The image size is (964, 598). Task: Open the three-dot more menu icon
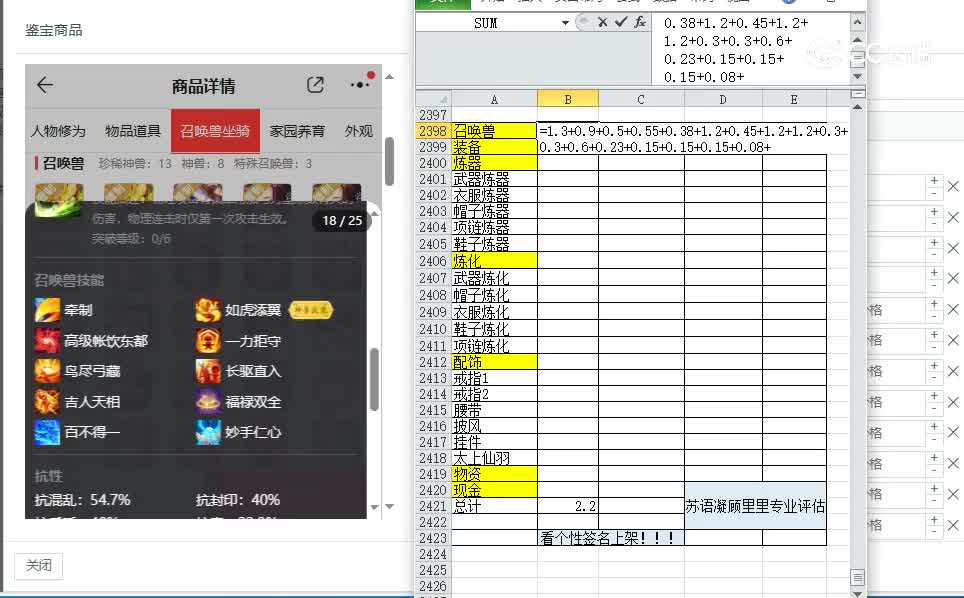[x=359, y=86]
